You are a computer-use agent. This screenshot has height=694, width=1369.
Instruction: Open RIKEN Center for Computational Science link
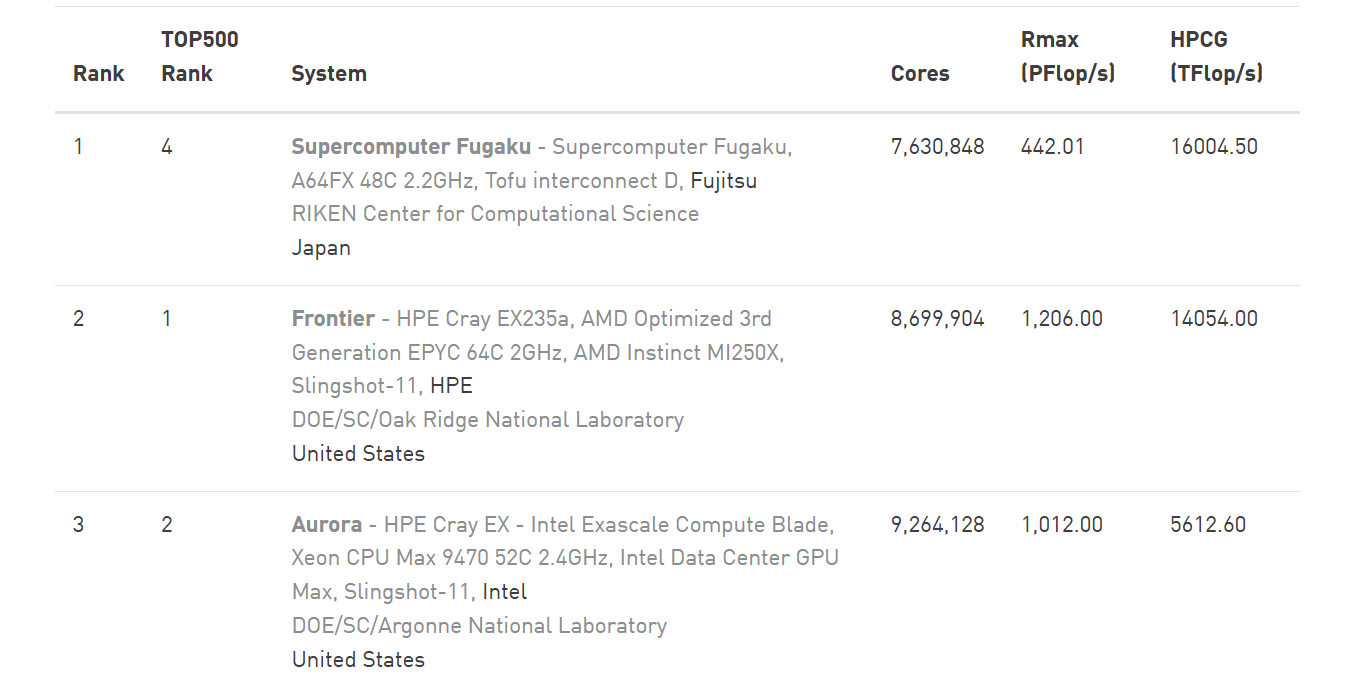(x=495, y=214)
